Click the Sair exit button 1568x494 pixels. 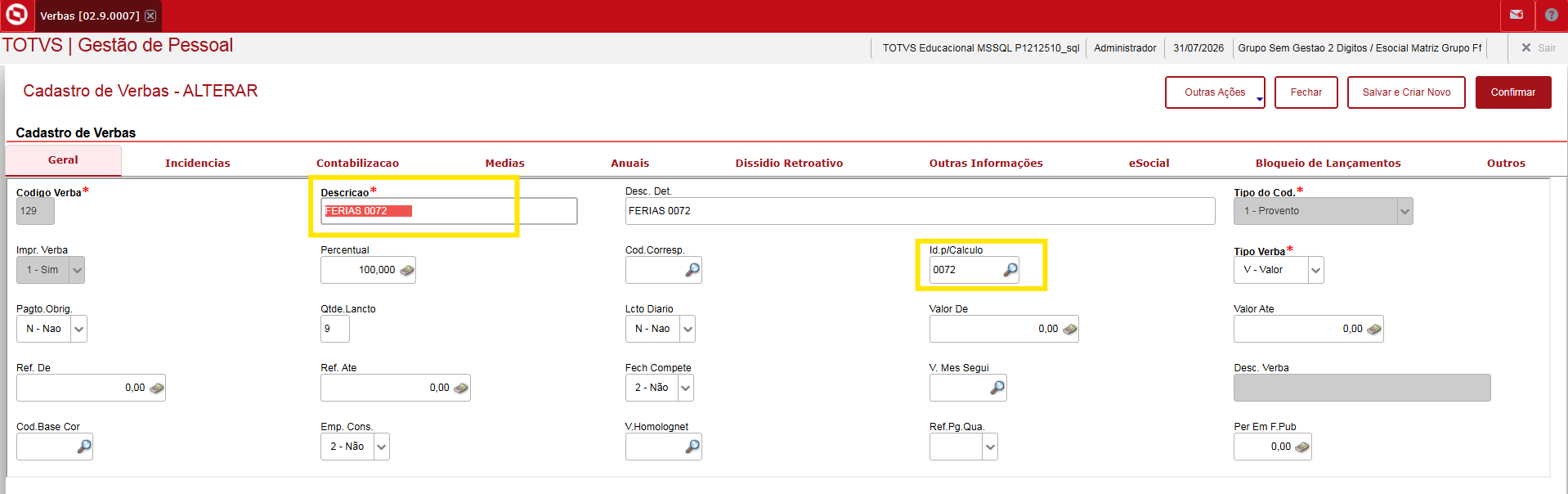tap(1538, 47)
